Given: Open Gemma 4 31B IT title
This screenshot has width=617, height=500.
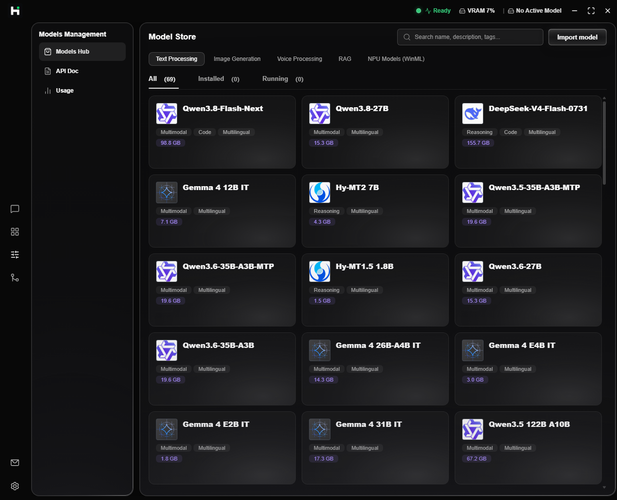Looking at the screenshot, I should tap(369, 424).
